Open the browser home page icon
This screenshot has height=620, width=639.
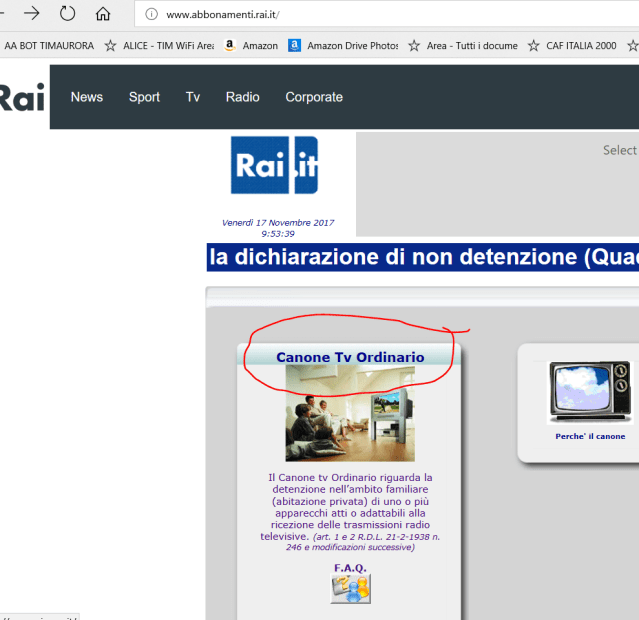(103, 14)
